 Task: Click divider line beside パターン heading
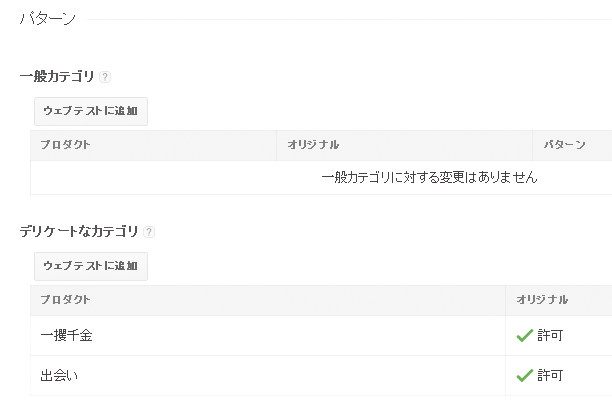click(x=349, y=19)
